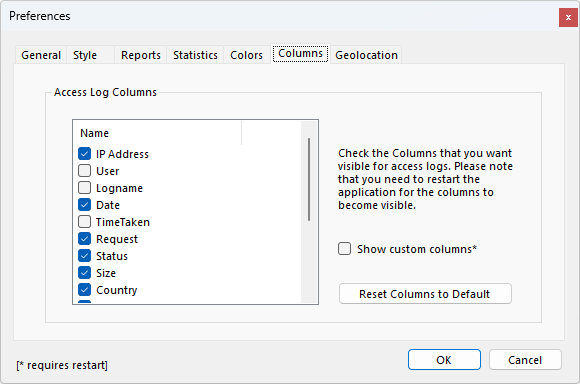The height and width of the screenshot is (384, 580).
Task: Open the Style tab
Action: click(x=90, y=55)
